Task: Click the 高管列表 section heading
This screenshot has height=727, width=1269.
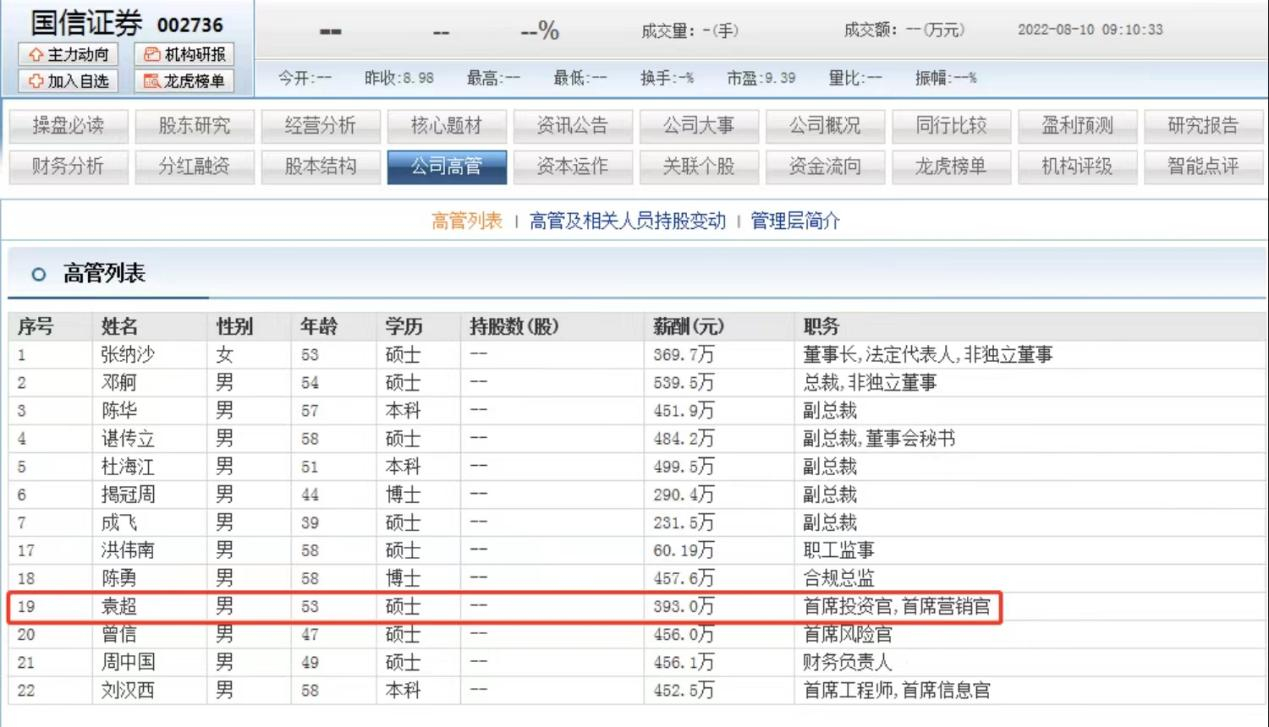Action: coord(104,273)
